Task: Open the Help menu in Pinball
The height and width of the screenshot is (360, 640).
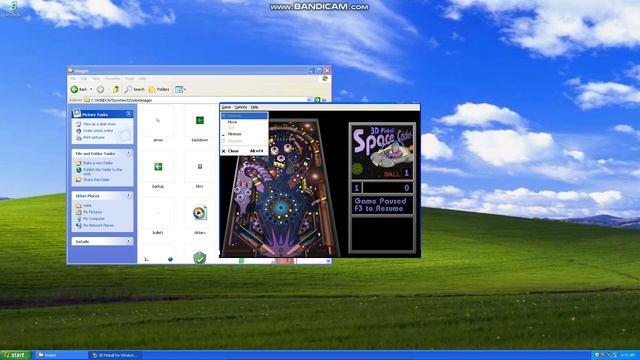Action: pos(254,107)
